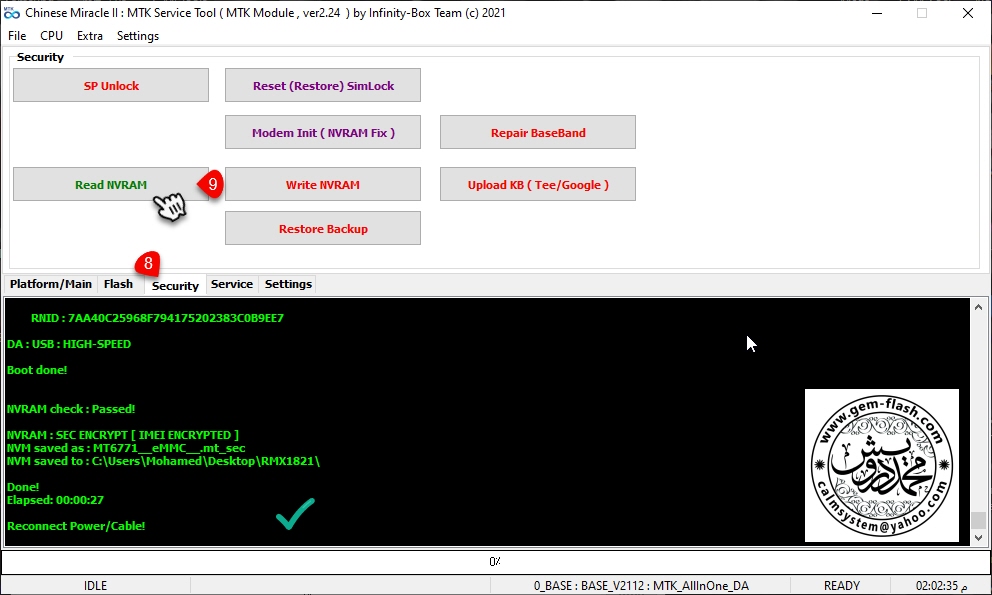Image resolution: width=992 pixels, height=595 pixels.
Task: Click 'Boot done!' log line
Action: pos(37,370)
